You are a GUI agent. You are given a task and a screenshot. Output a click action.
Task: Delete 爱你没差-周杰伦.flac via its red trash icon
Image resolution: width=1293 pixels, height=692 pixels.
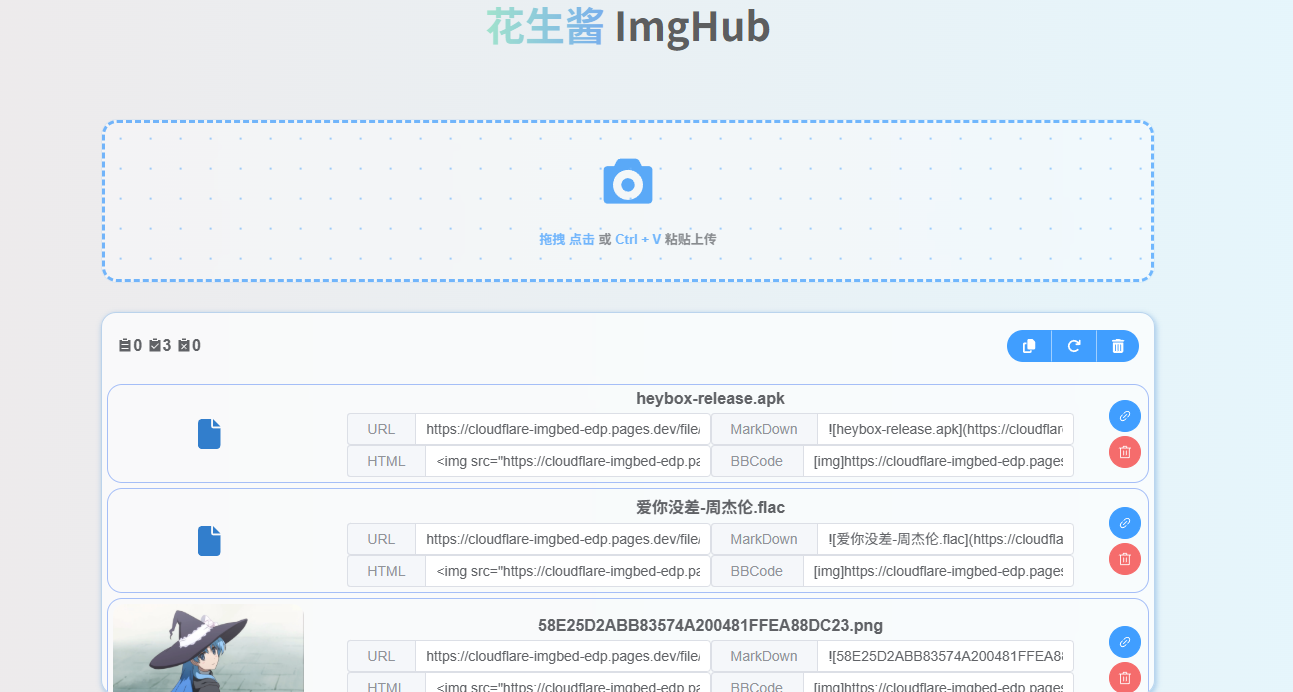(1124, 559)
